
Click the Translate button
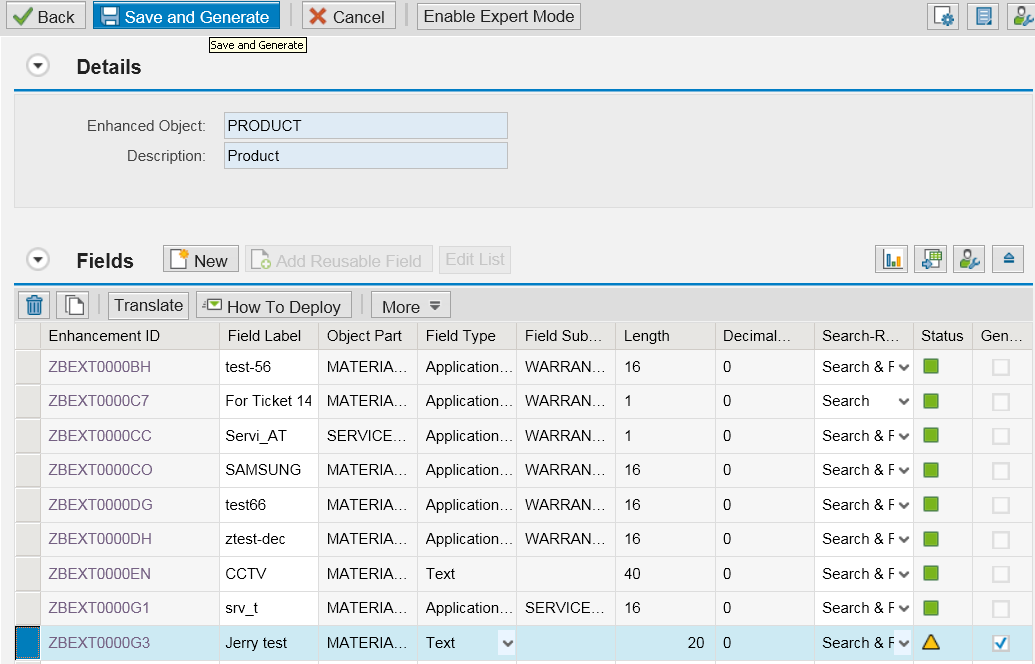coord(149,306)
